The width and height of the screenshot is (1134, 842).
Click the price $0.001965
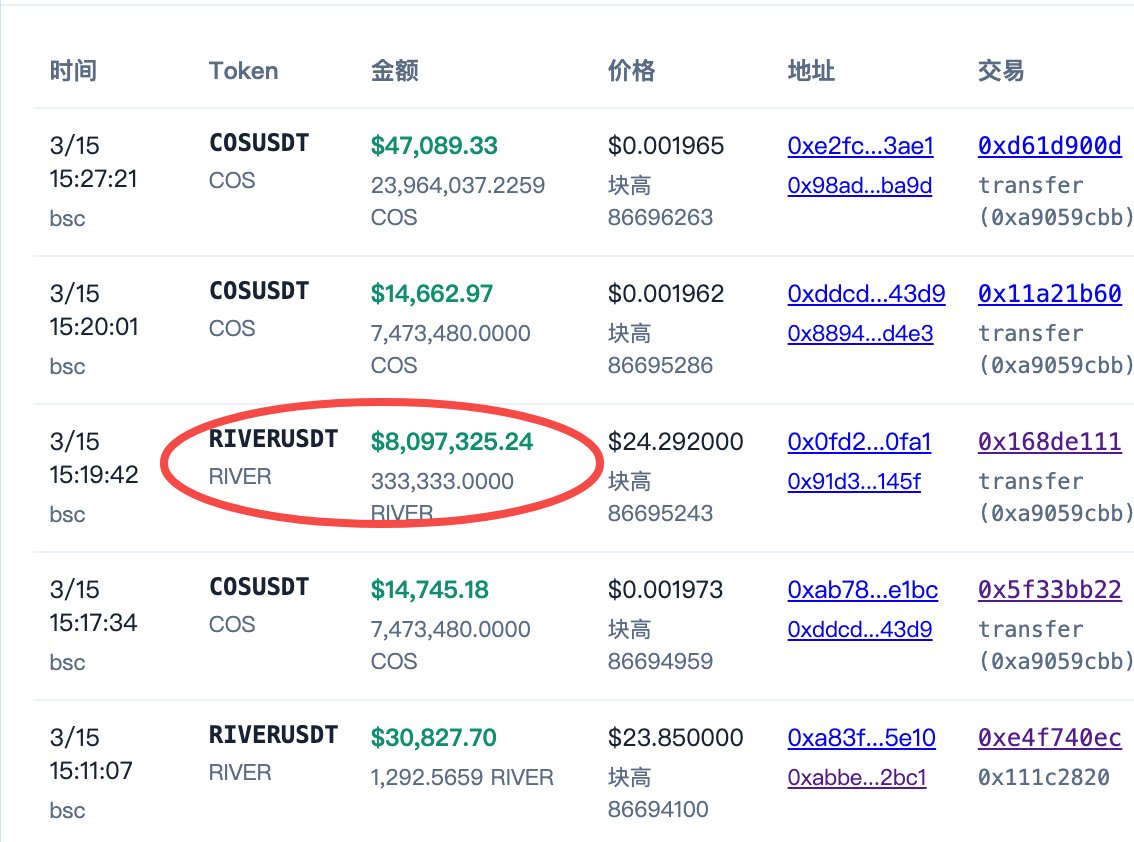point(665,146)
